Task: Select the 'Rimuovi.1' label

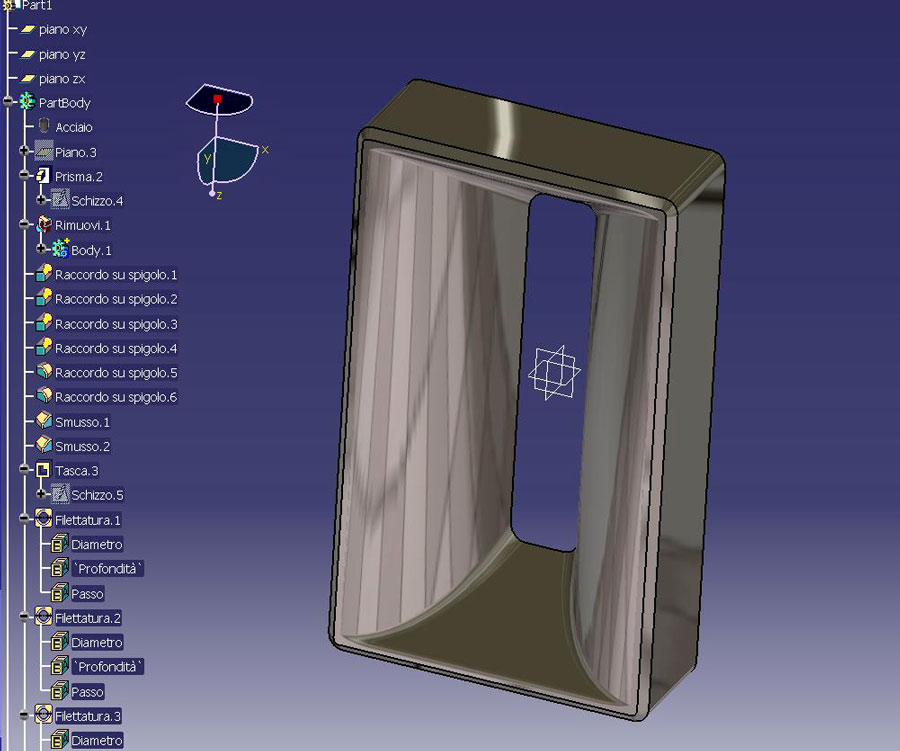Action: (x=83, y=225)
